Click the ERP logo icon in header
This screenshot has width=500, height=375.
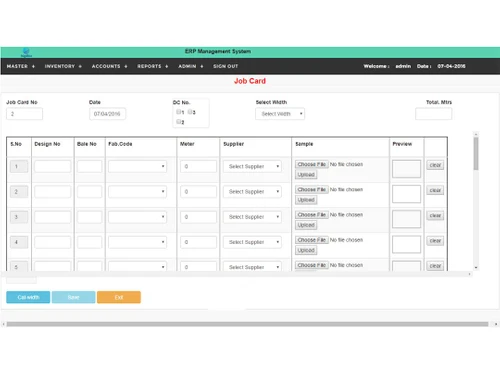(x=26, y=52)
